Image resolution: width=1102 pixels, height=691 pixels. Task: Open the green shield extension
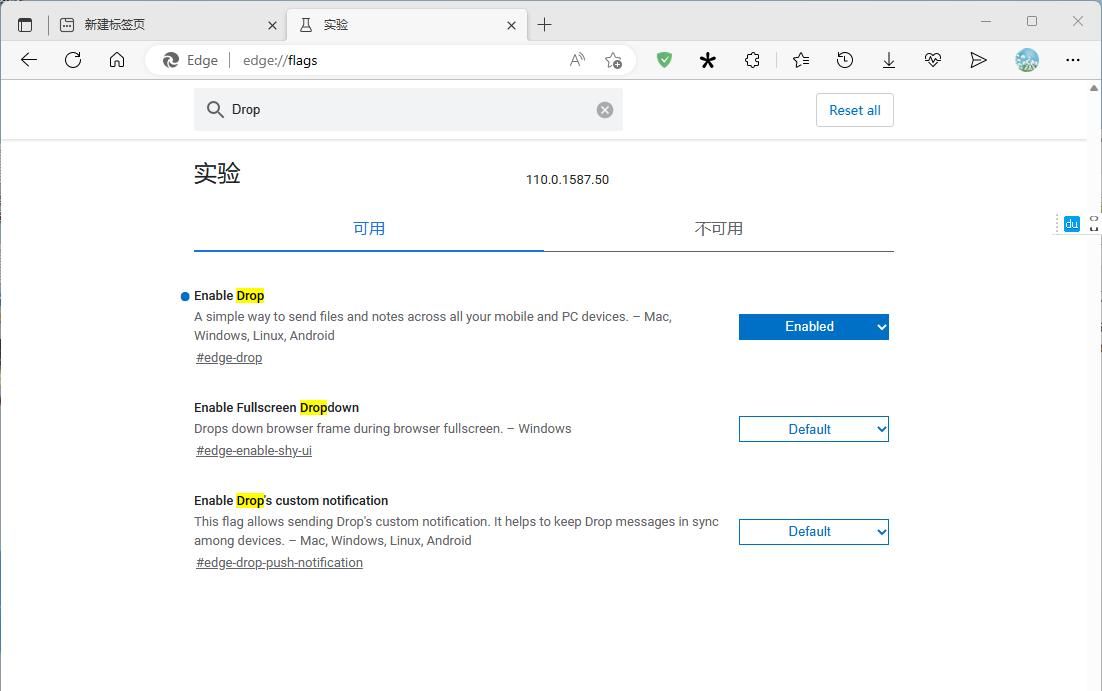[x=664, y=60]
